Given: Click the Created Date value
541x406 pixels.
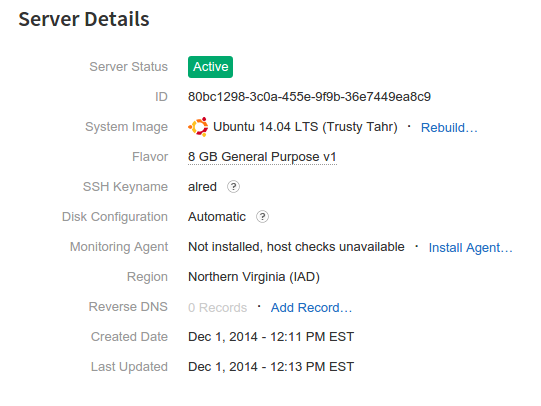Looking at the screenshot, I should pyautogui.click(x=271, y=337).
